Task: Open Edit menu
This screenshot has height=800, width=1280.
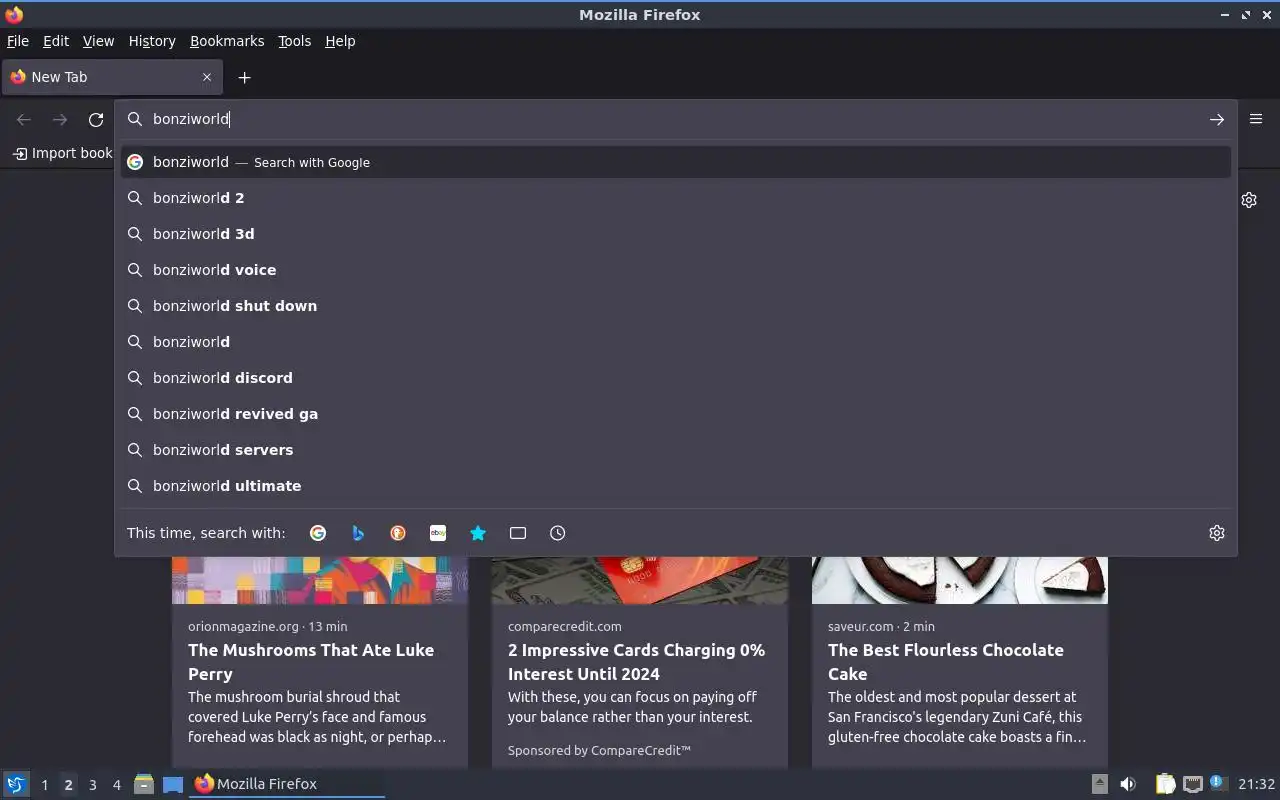Action: tap(56, 41)
